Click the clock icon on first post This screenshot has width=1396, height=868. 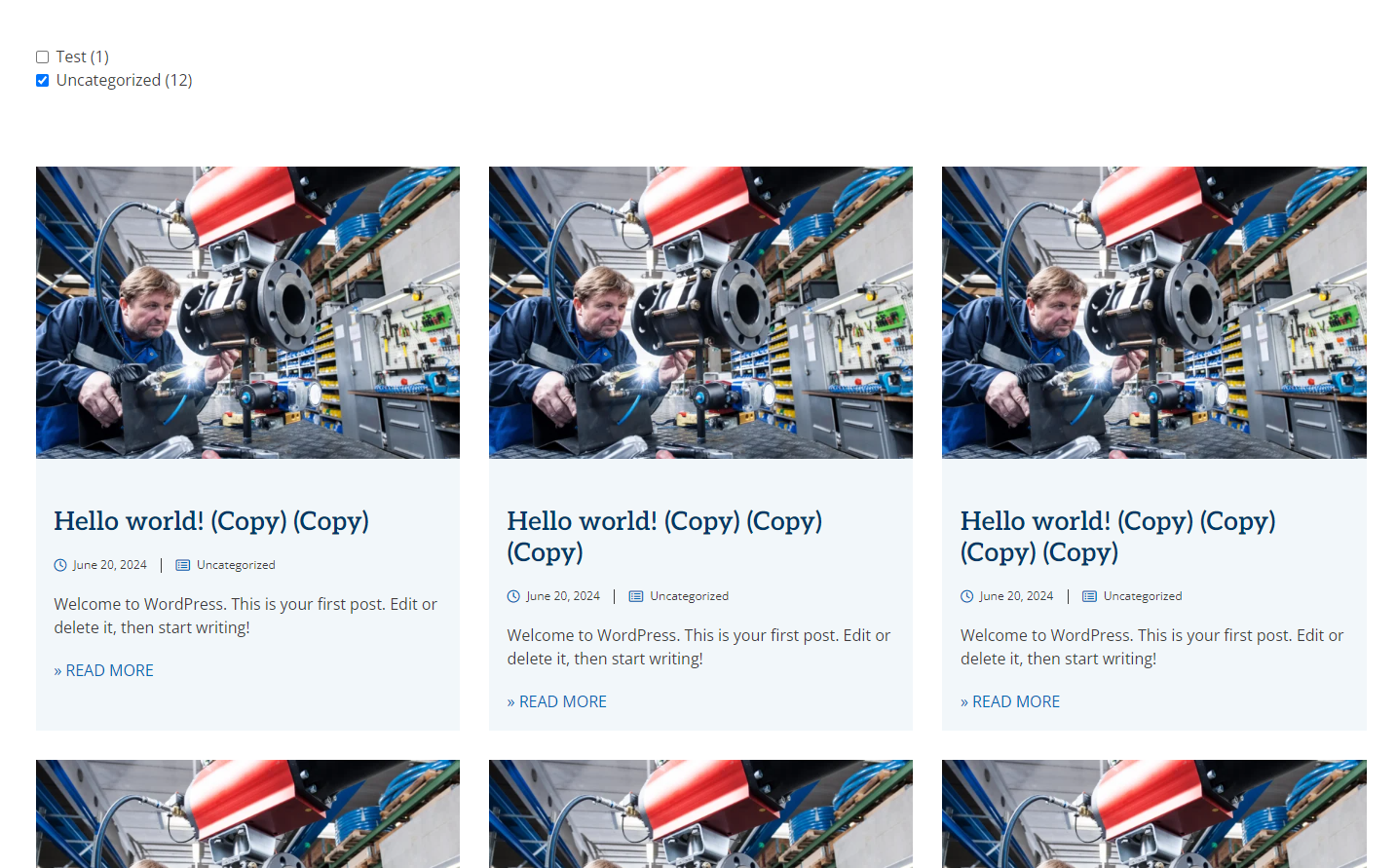[x=60, y=565]
